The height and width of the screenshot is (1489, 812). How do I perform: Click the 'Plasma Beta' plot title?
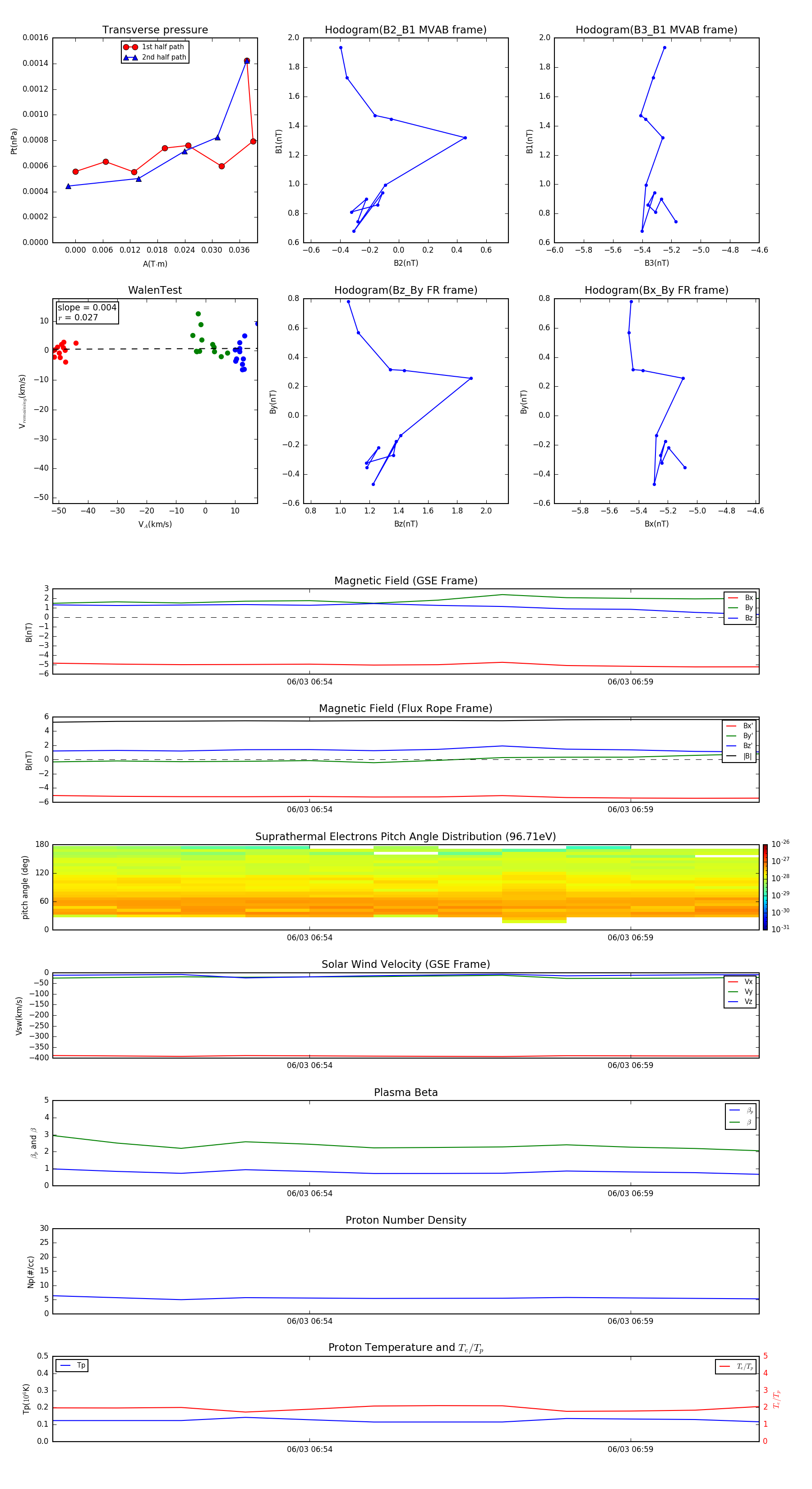(x=406, y=1092)
